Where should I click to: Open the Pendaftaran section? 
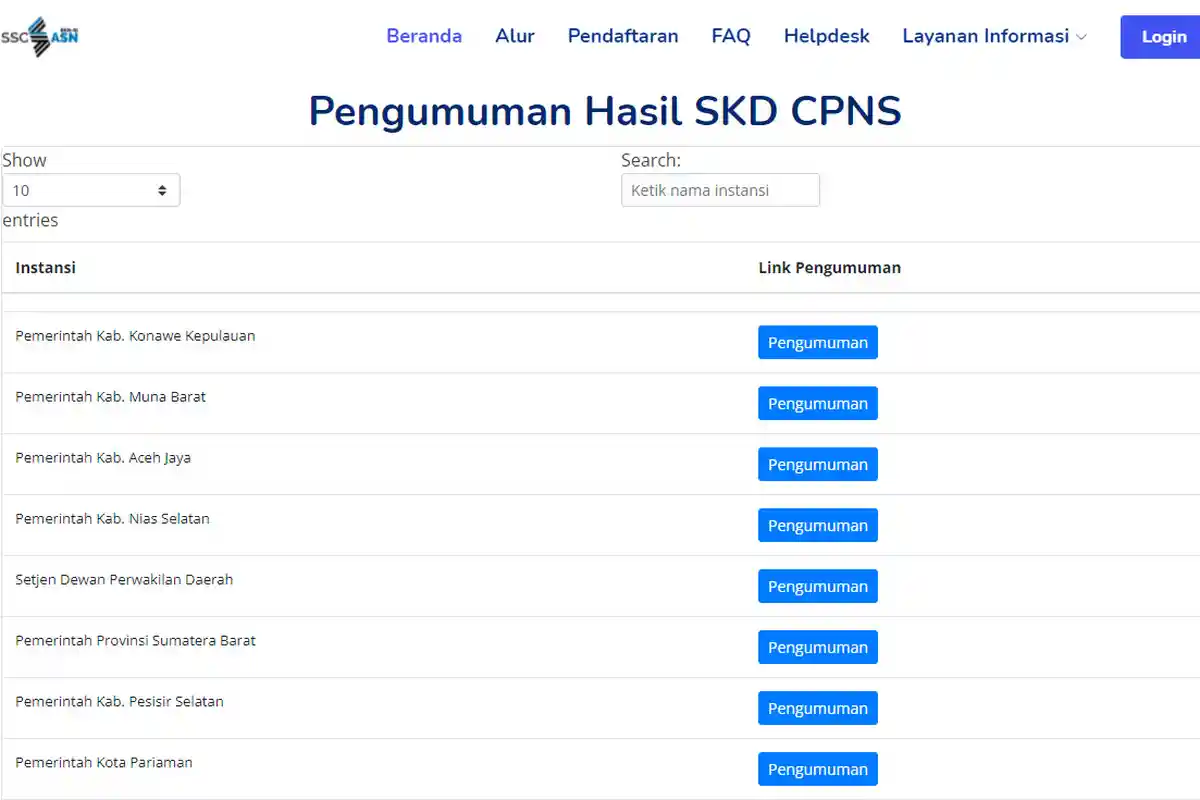coord(623,36)
